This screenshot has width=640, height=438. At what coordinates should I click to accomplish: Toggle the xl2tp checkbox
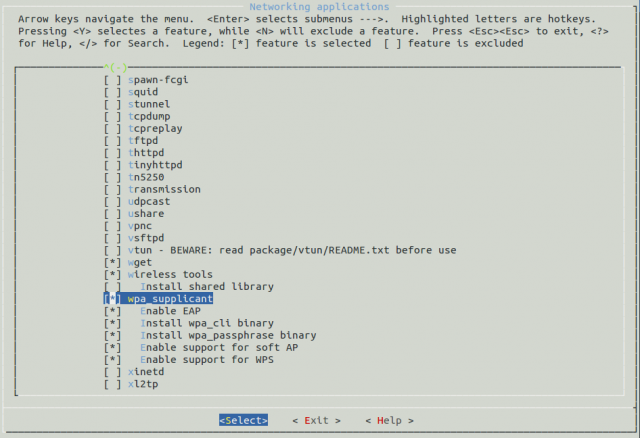point(112,384)
